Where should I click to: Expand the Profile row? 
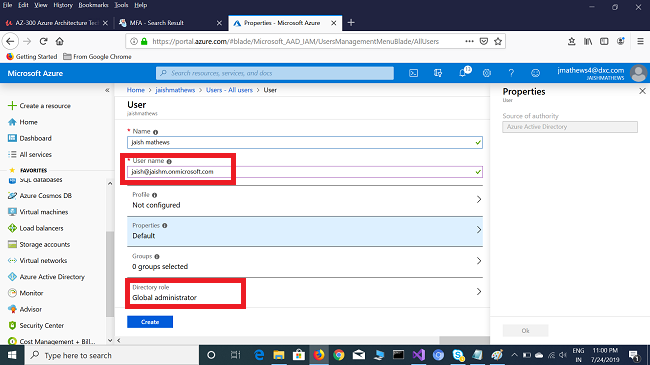305,200
